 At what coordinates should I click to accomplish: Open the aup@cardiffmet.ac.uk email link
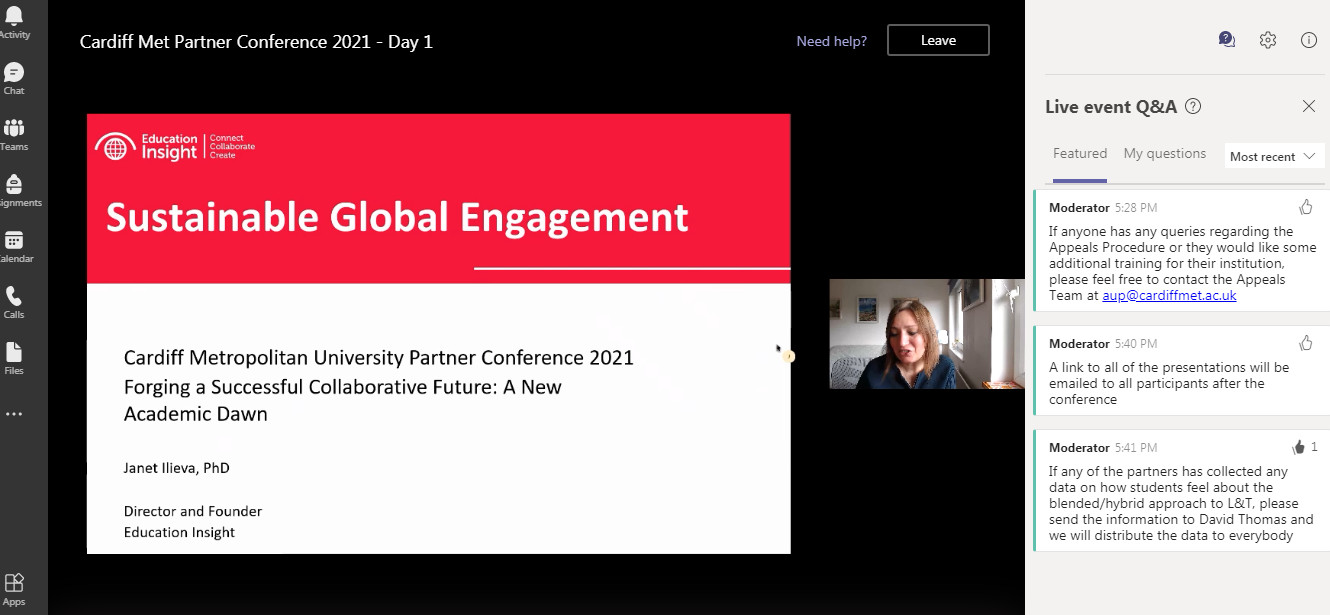tap(1170, 296)
